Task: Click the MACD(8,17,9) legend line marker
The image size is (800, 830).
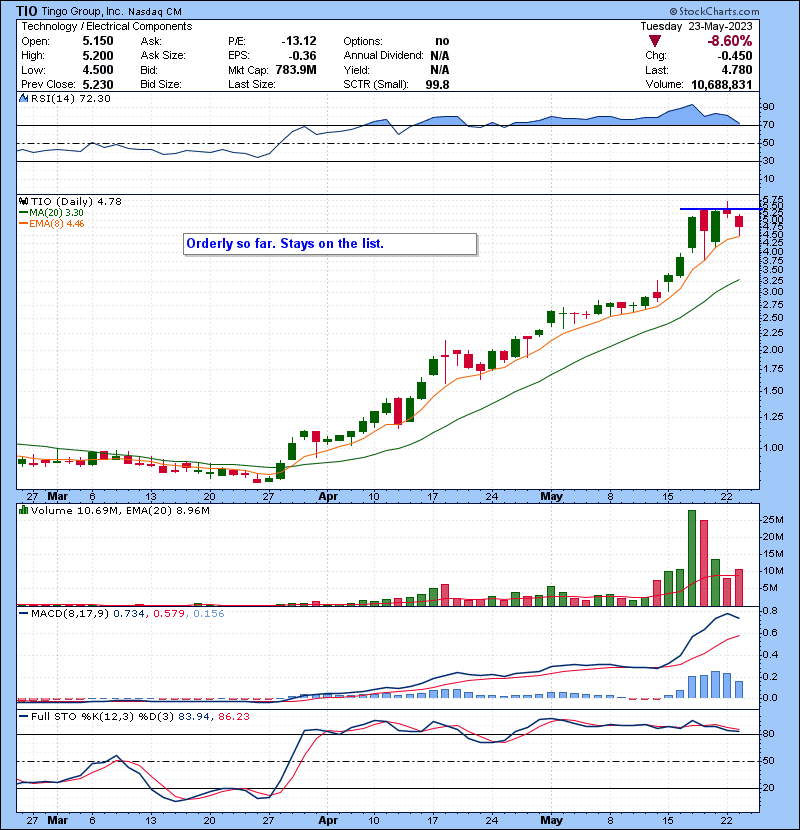Action: [23, 614]
